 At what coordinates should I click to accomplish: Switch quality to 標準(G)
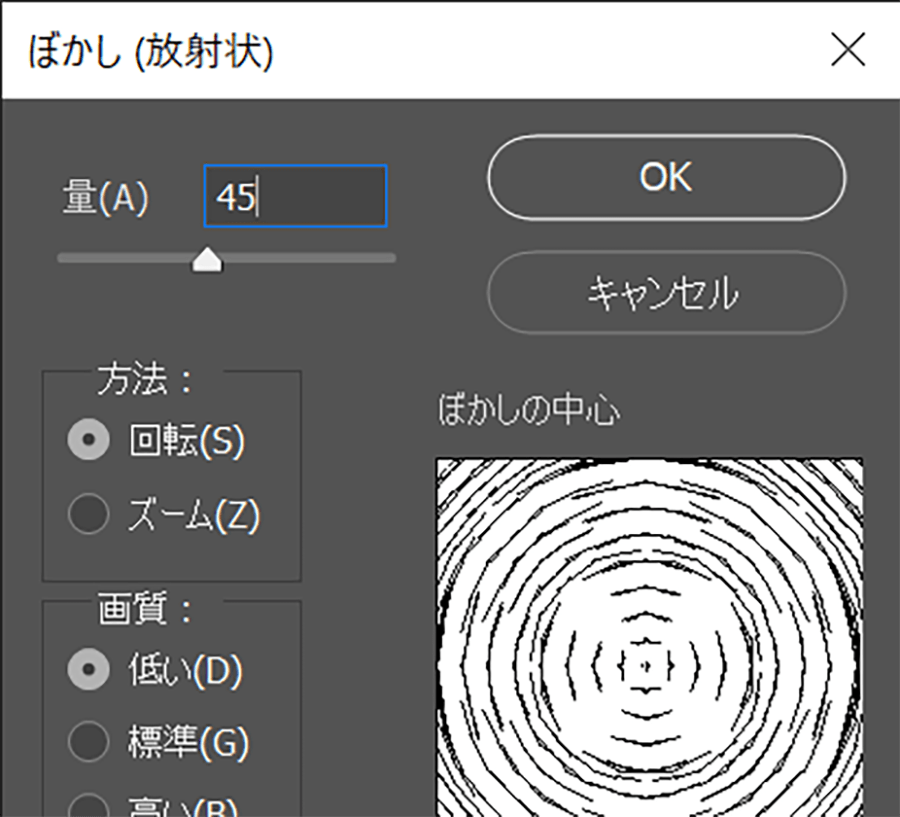point(88,742)
